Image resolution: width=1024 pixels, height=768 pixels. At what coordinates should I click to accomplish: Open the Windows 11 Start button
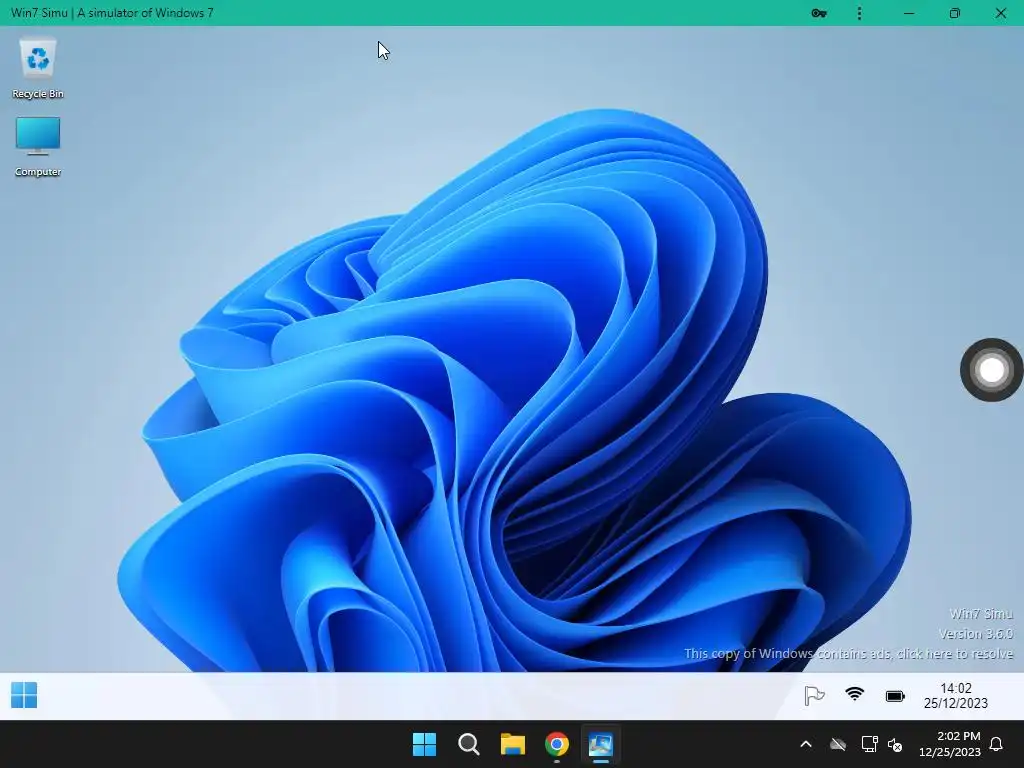click(424, 744)
